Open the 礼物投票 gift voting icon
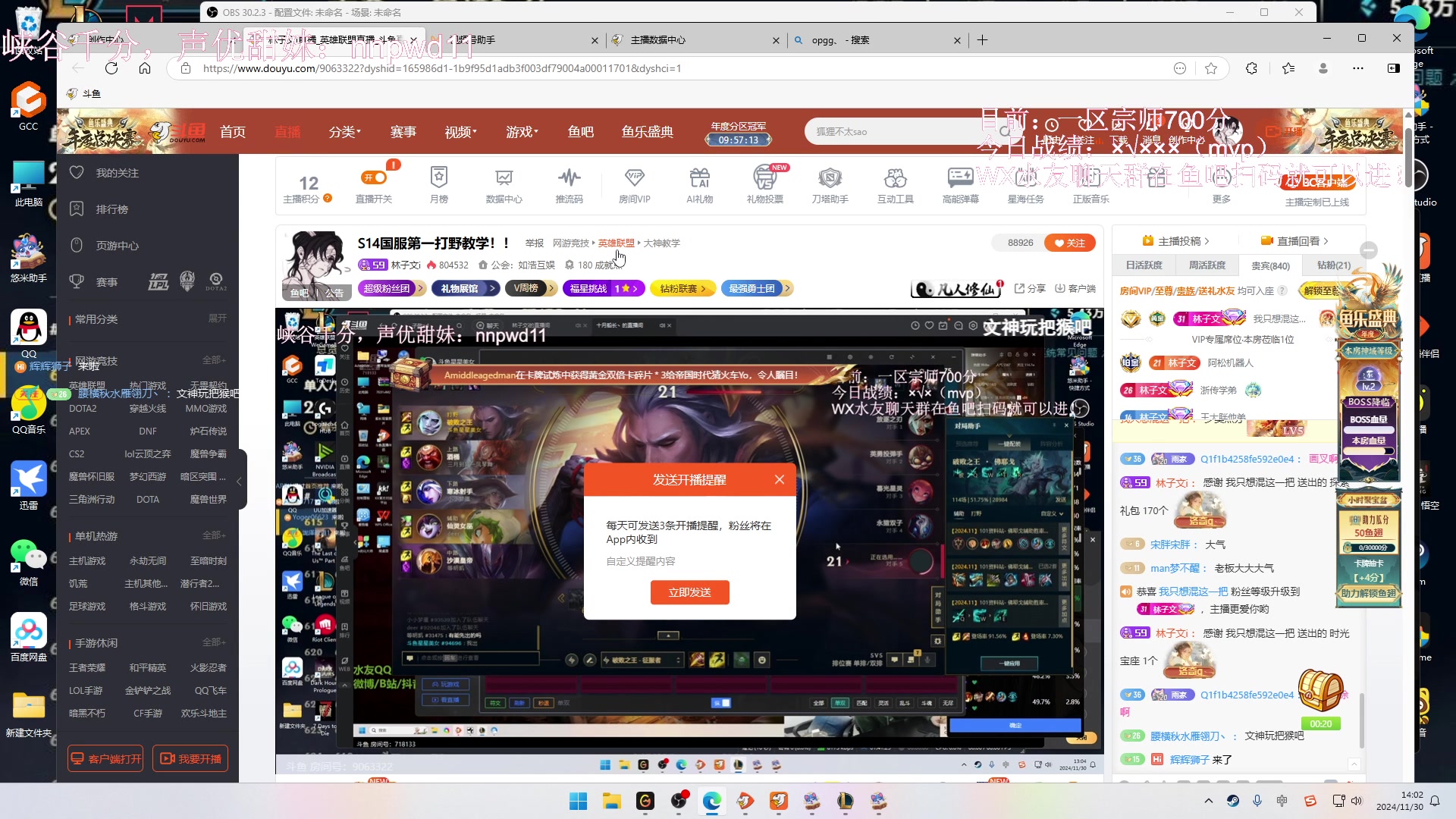This screenshot has height=819, width=1456. pos(765,184)
